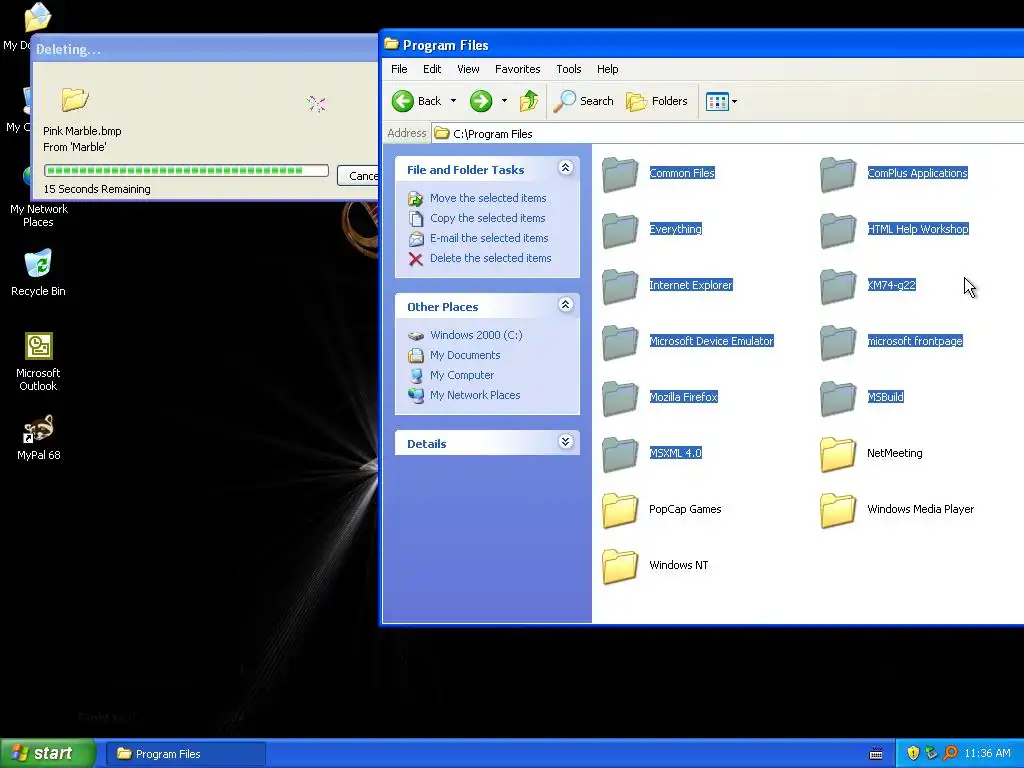
Task: Select the microsoft frontpage folder icon
Action: pyautogui.click(x=838, y=343)
